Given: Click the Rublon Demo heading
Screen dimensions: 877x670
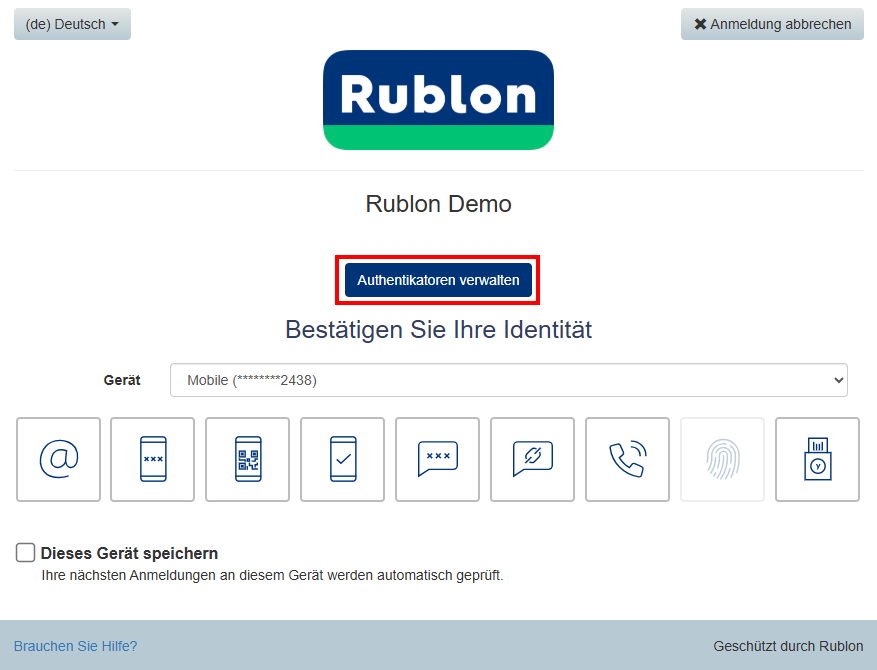Looking at the screenshot, I should pyautogui.click(x=438, y=204).
